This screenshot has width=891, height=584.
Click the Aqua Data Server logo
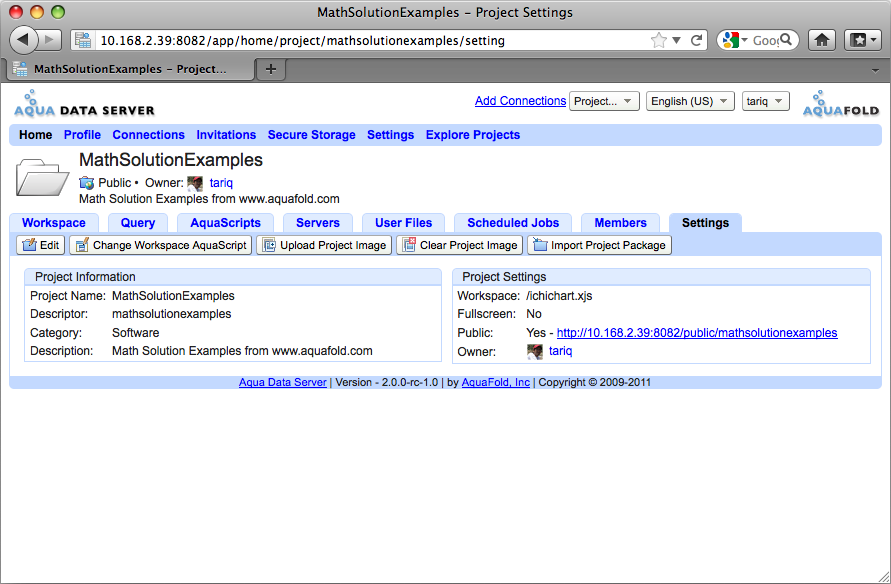[84, 103]
